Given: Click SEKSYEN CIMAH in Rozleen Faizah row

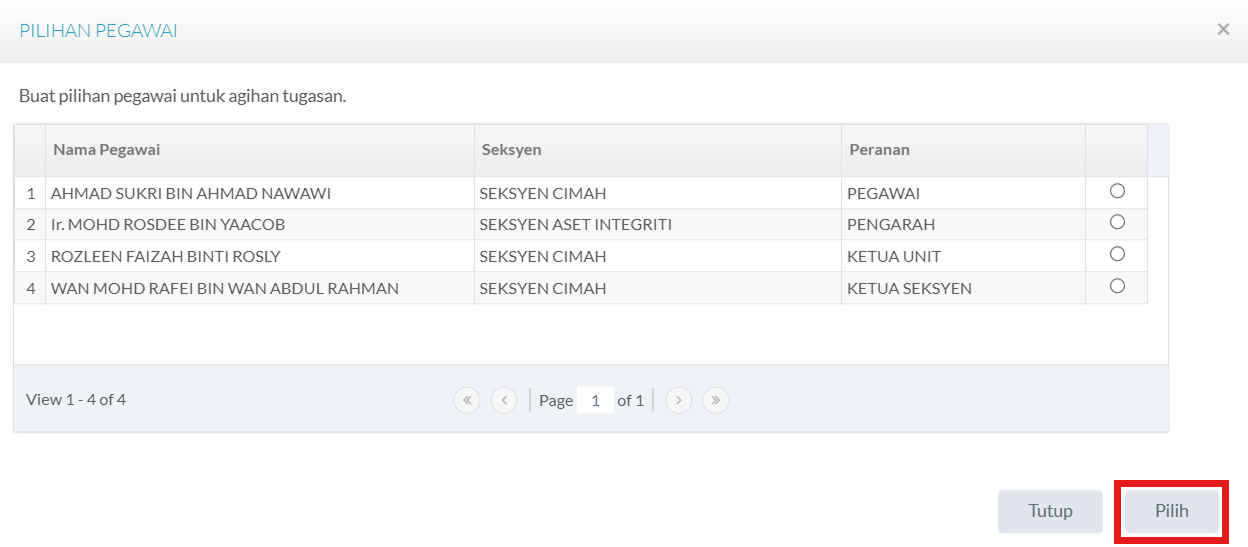Looking at the screenshot, I should coord(657,257).
